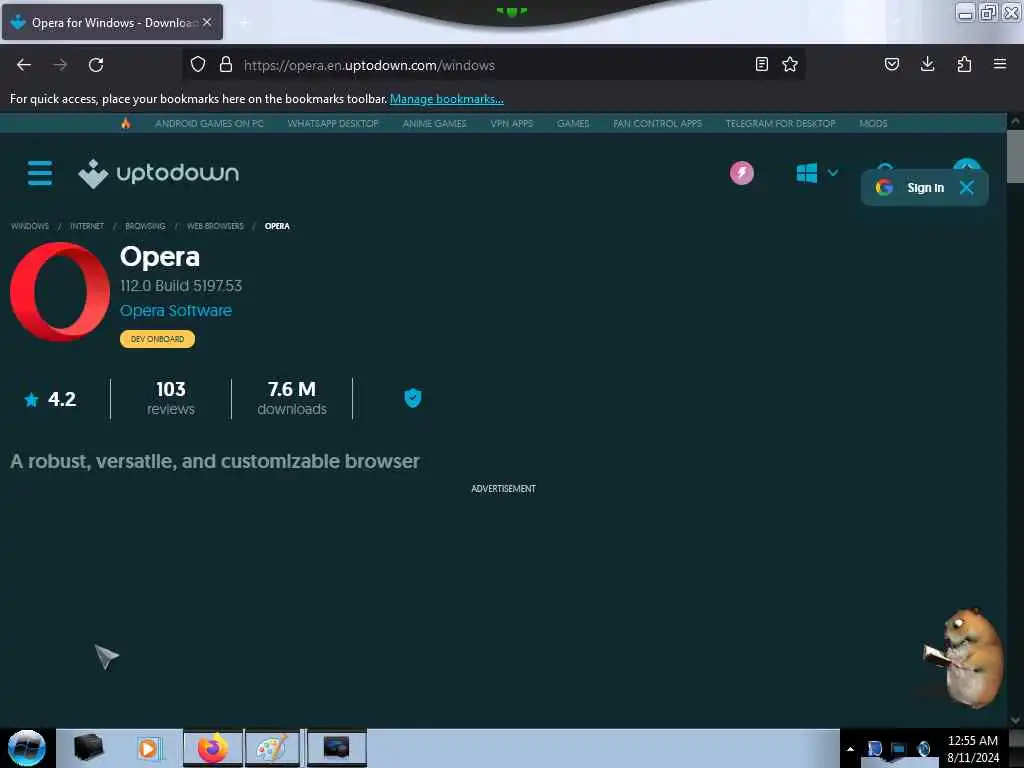Select the Windows platform logo icon
1024x768 pixels.
pos(807,173)
